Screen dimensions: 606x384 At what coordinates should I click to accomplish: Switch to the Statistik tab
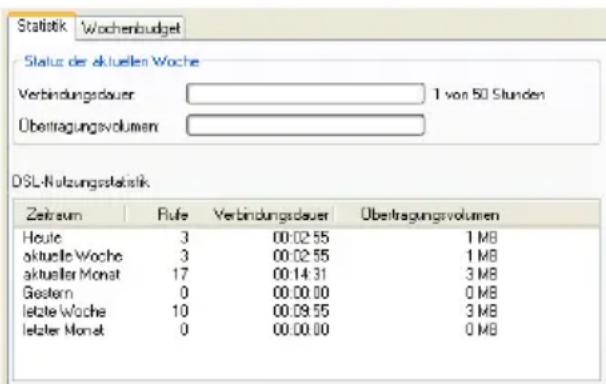[42, 26]
